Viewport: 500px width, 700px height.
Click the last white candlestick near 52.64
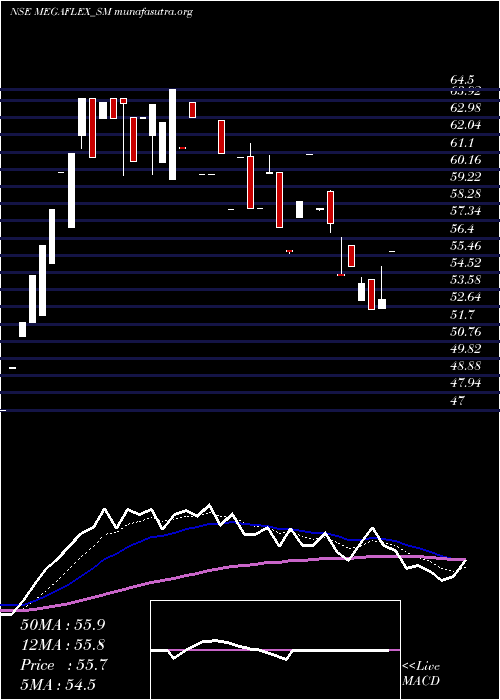click(382, 304)
